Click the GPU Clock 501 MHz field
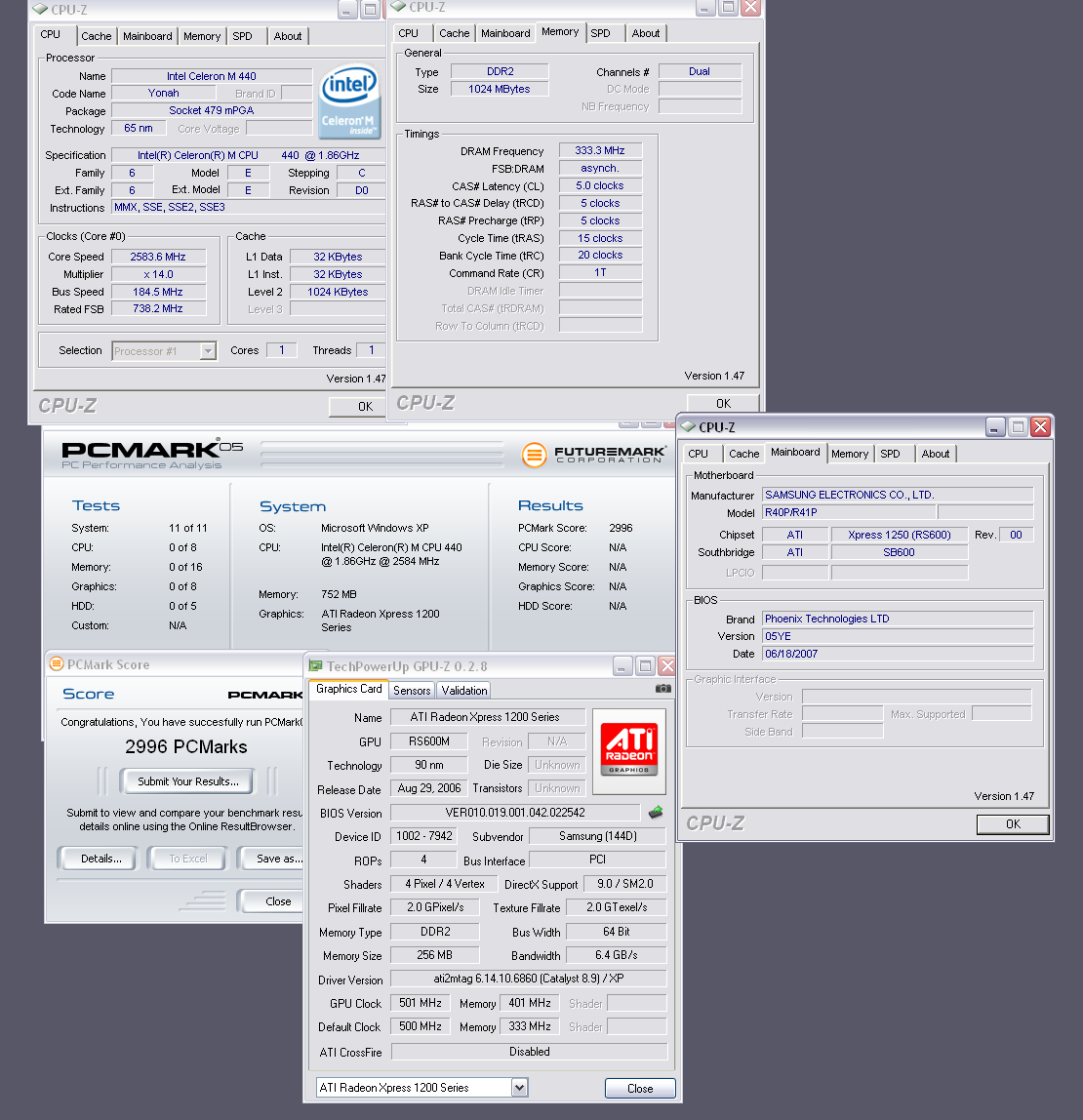Image resolution: width=1083 pixels, height=1120 pixels. pos(421,1003)
